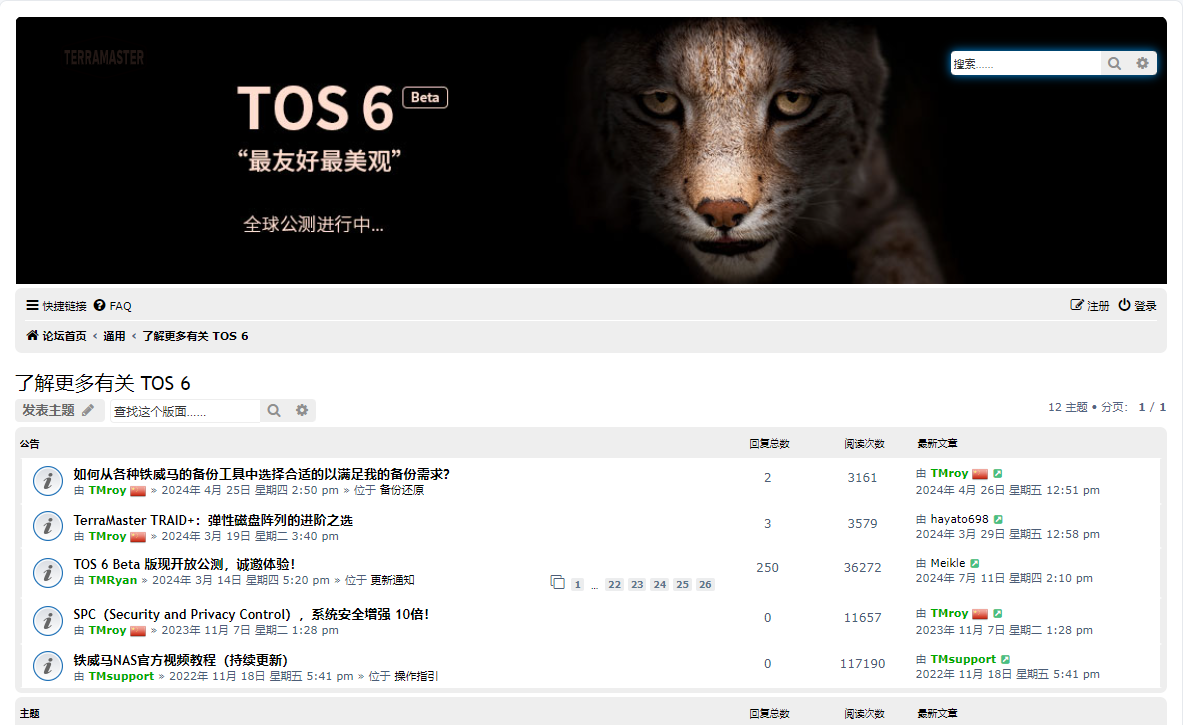Screen dimensions: 1183x725
Task: Open the 通用 breadcrumb link
Action: coord(114,336)
